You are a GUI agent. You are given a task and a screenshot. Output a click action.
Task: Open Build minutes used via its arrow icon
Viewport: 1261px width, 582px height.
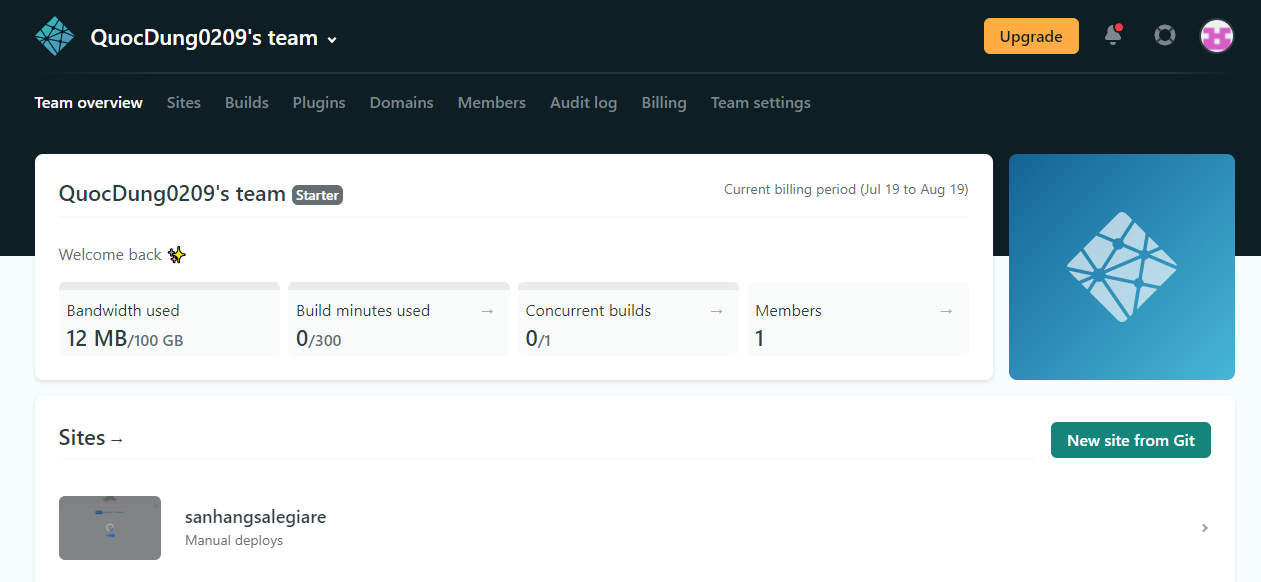click(487, 310)
